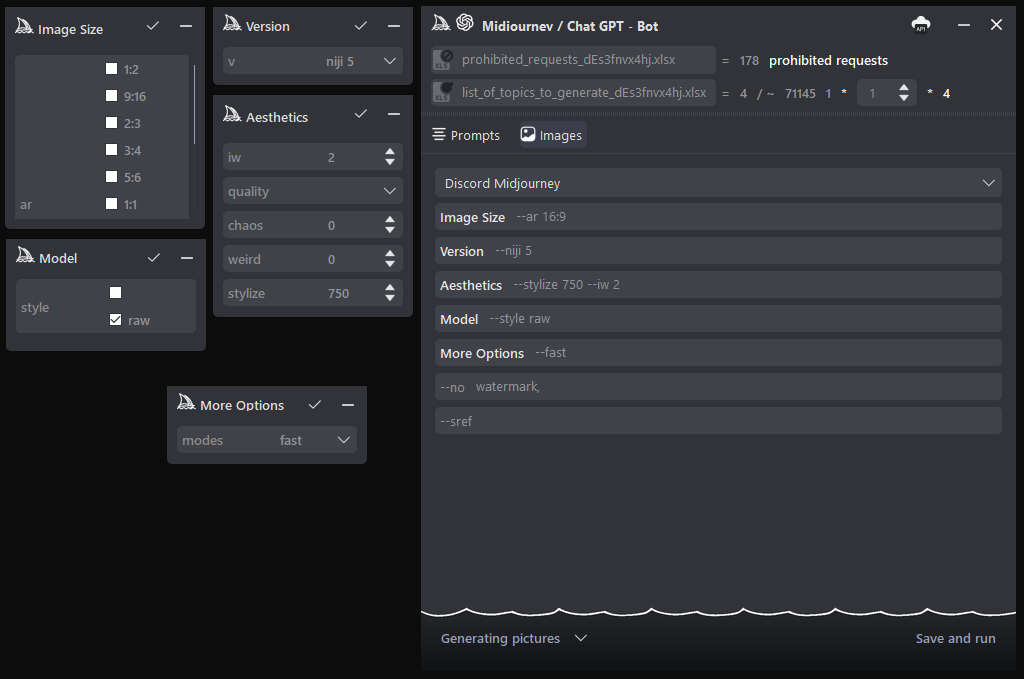The height and width of the screenshot is (679, 1024).
Task: Collapse the Image Size panel with the minus icon
Action: click(x=186, y=26)
